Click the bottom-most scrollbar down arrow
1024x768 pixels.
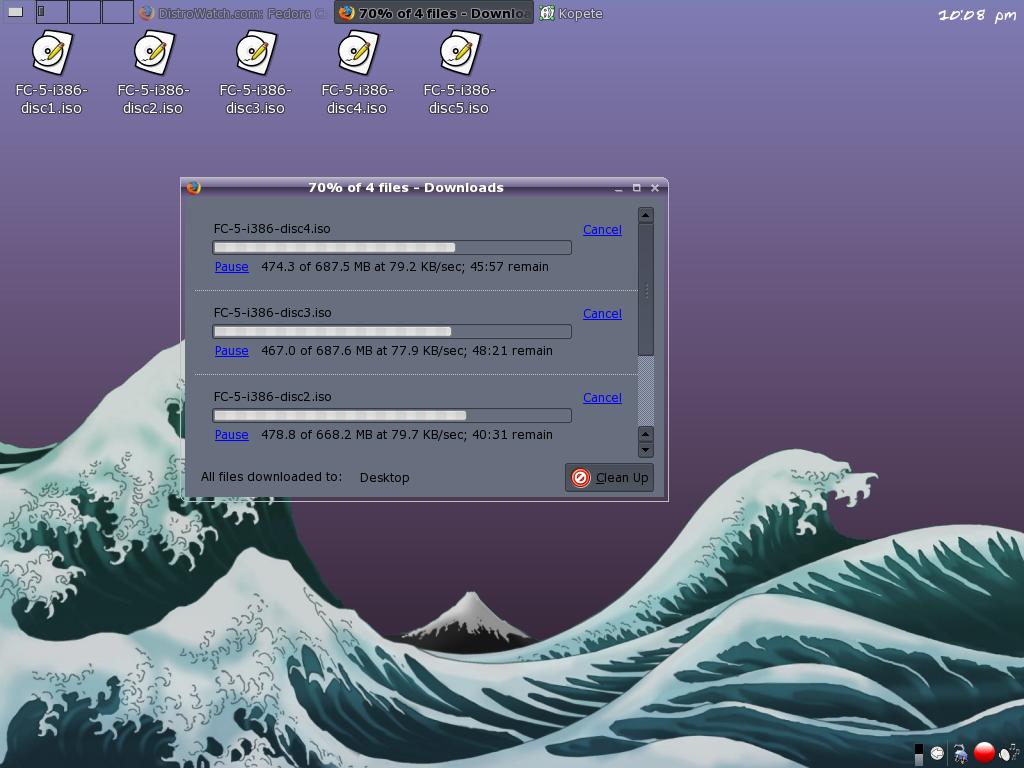645,450
